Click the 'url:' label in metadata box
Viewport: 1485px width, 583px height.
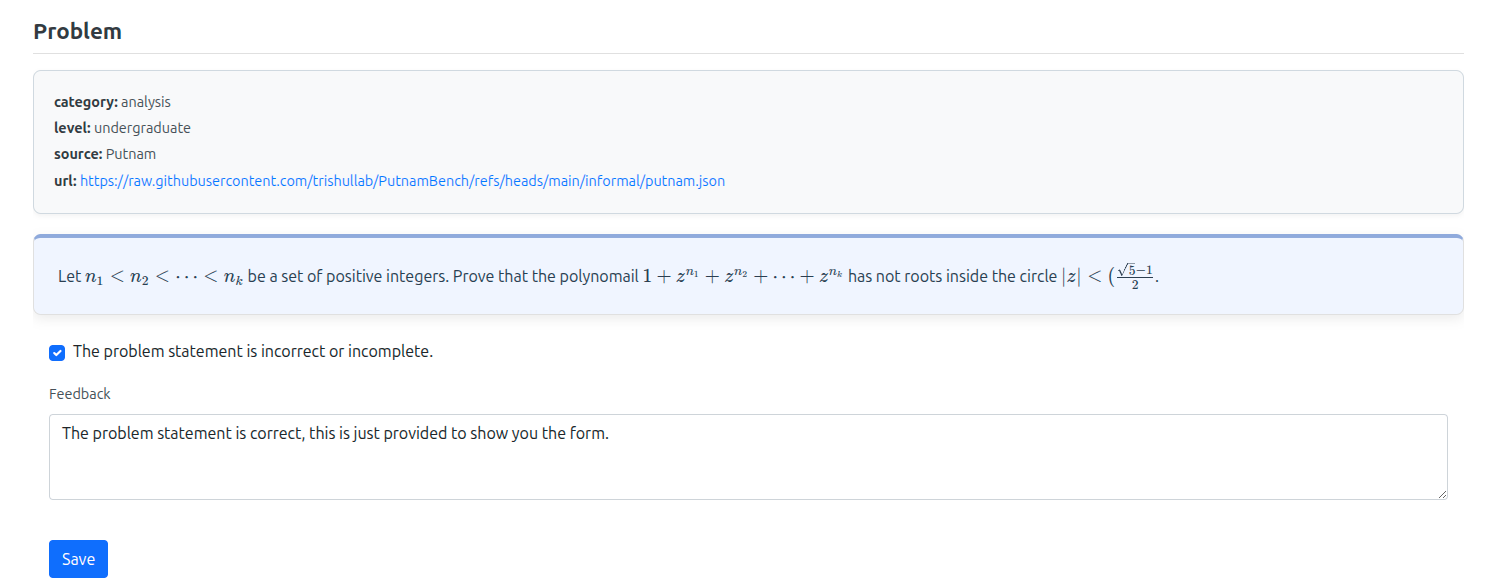coord(64,180)
